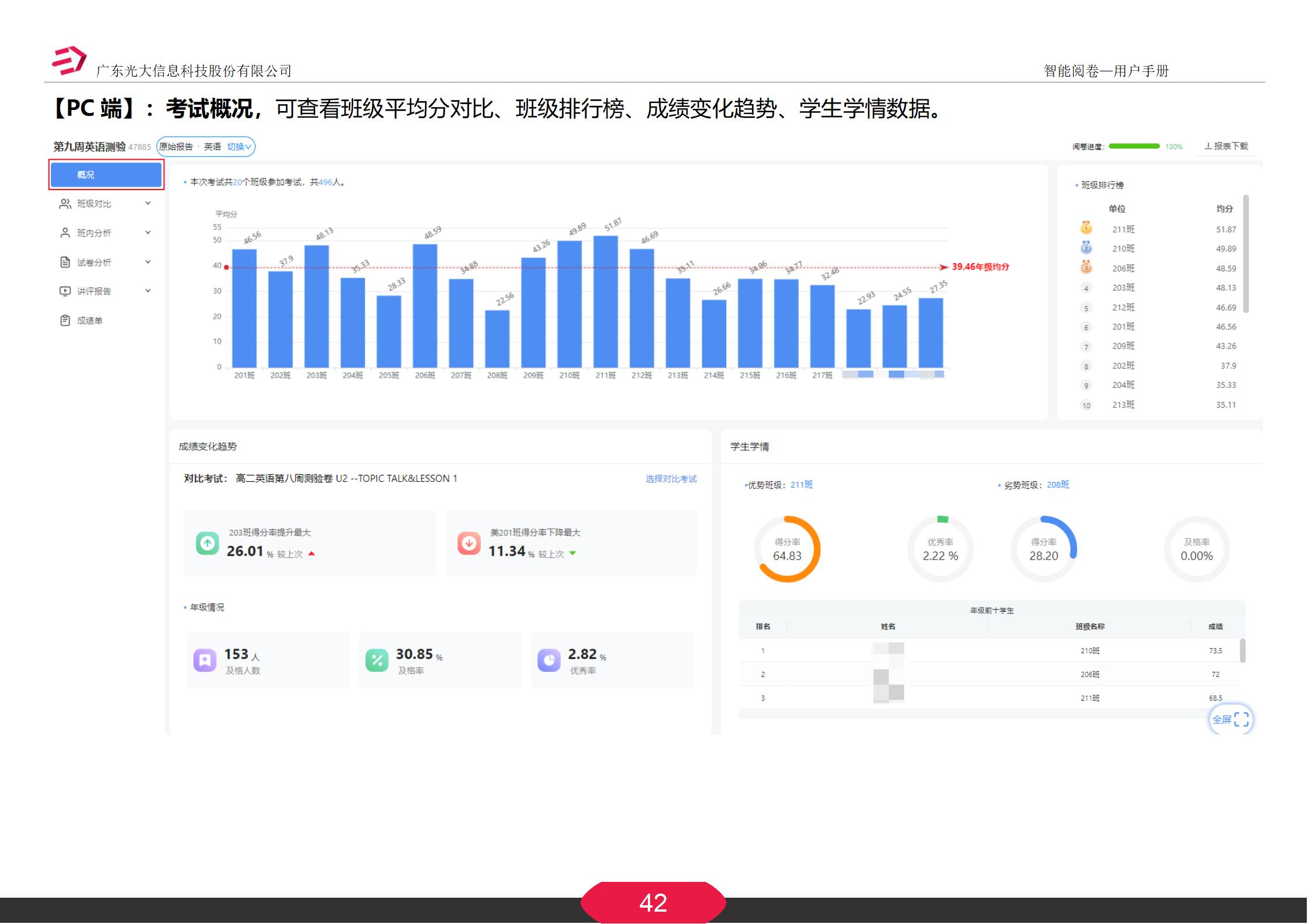The image size is (1308, 924).
Task: Select the 班级对比 sidebar icon
Action: tap(65, 203)
